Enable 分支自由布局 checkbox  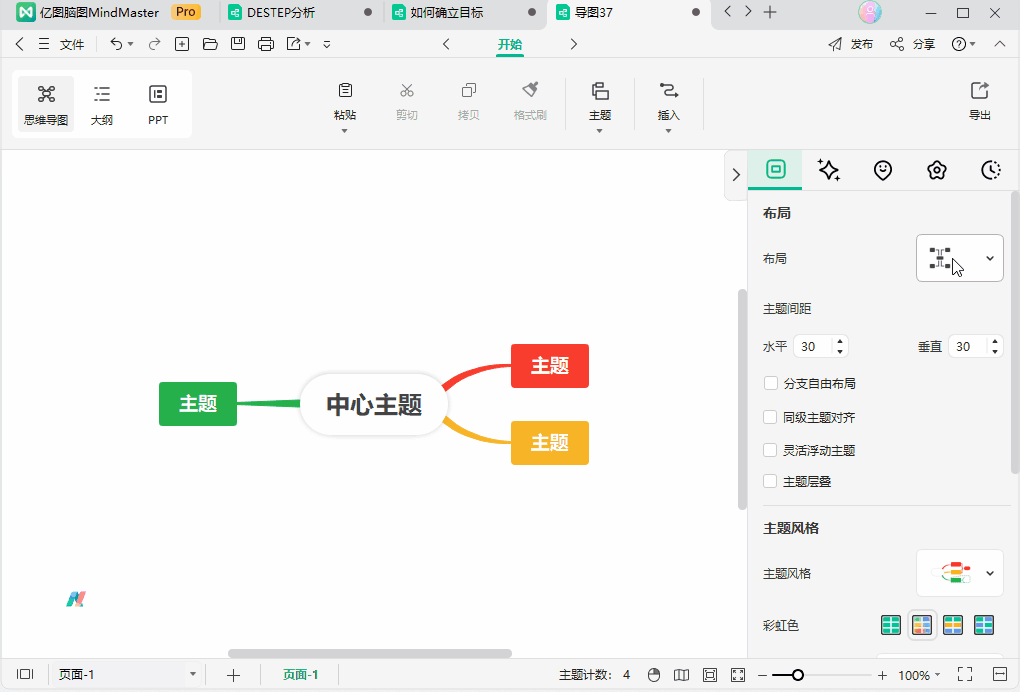click(x=771, y=383)
